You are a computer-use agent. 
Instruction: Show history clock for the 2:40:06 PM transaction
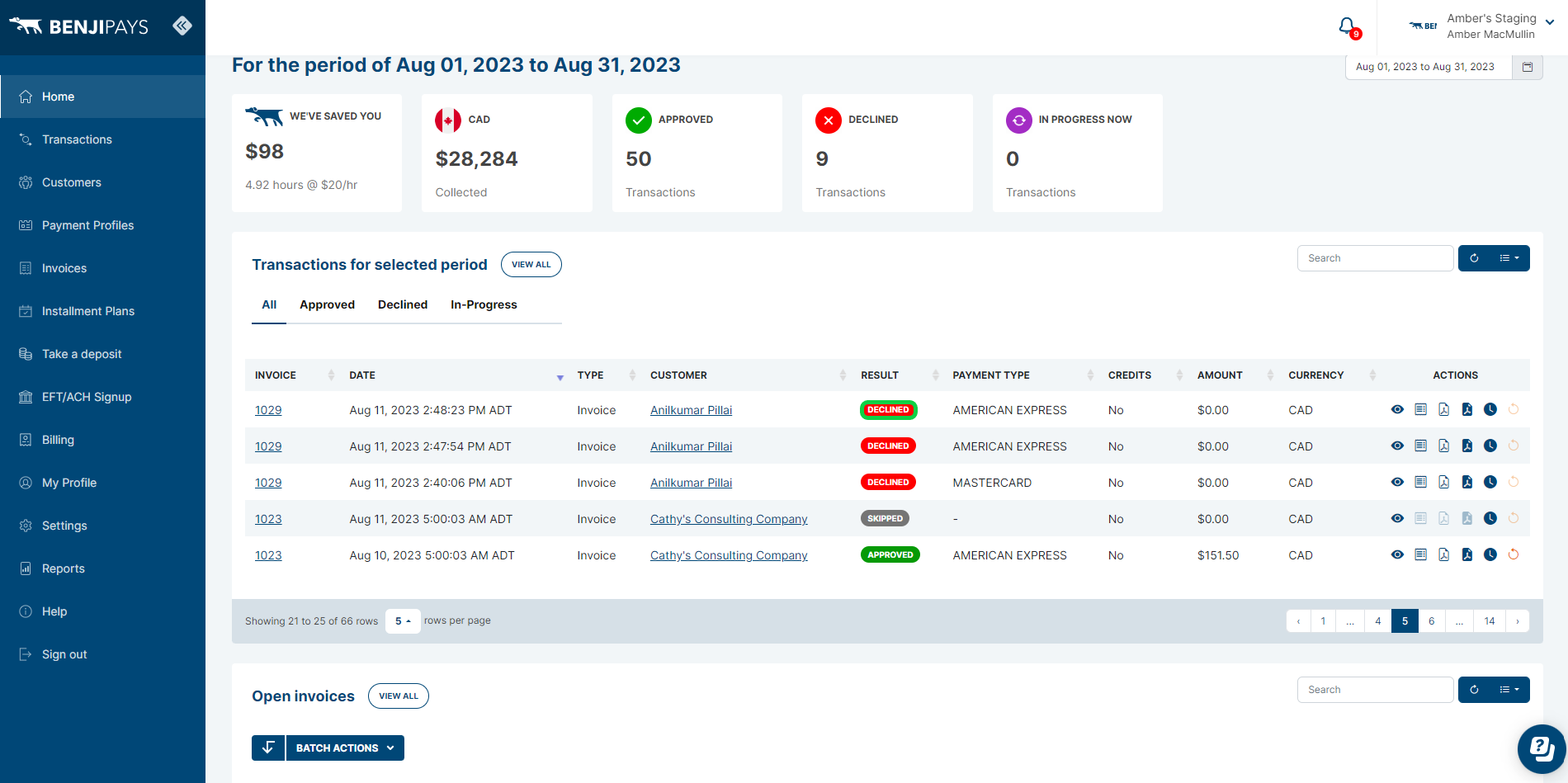pos(1490,482)
